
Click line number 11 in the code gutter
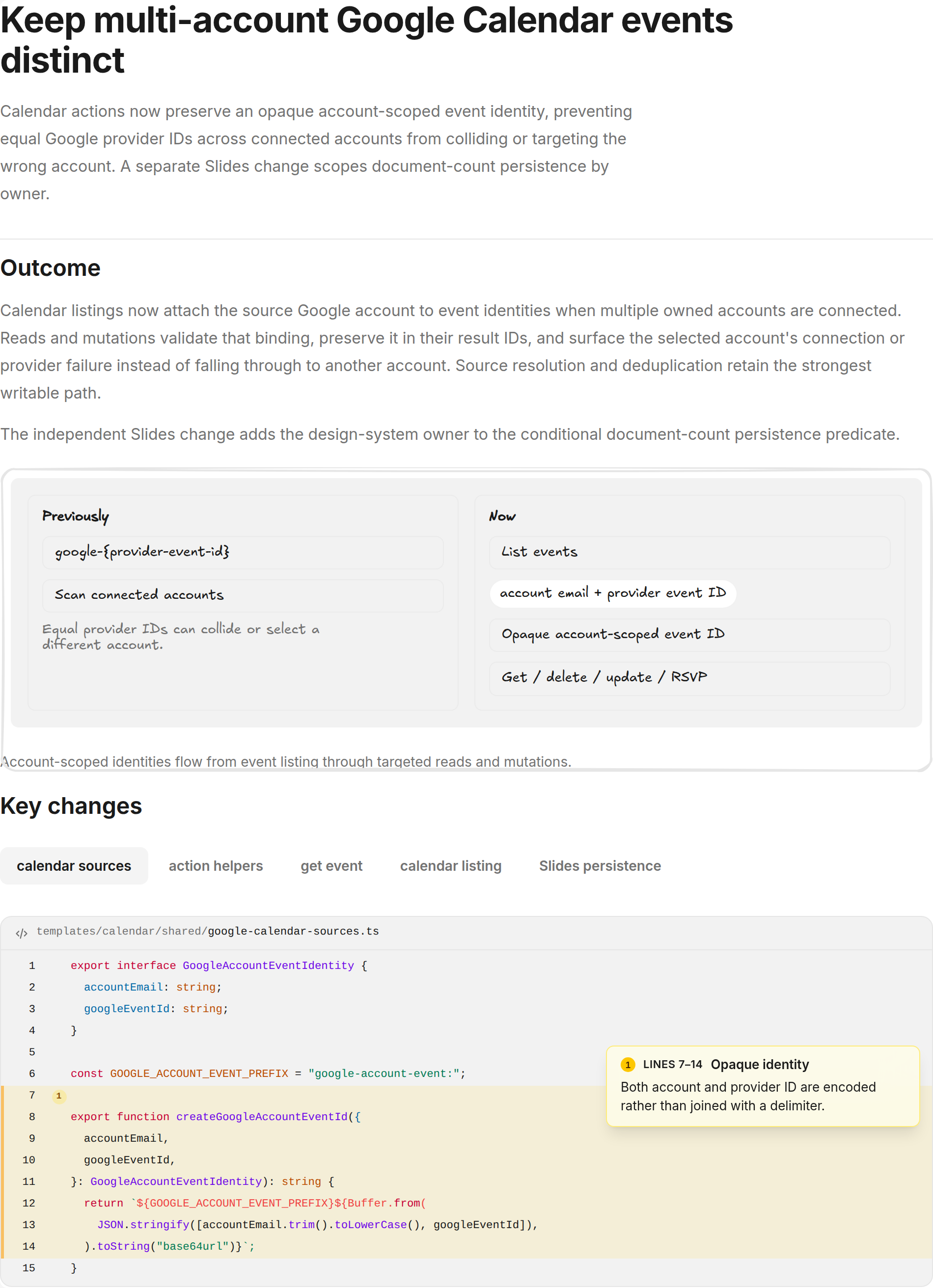coord(29,1181)
